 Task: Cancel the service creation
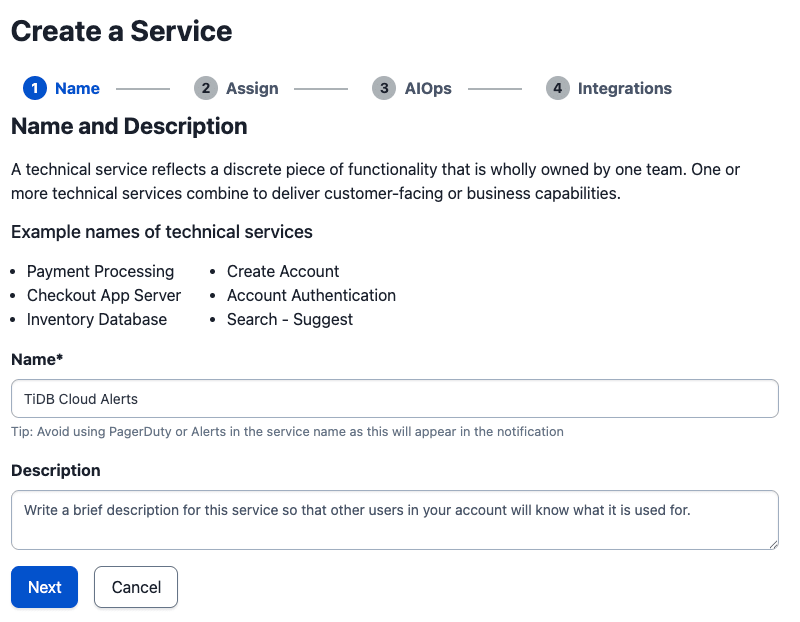pos(135,587)
